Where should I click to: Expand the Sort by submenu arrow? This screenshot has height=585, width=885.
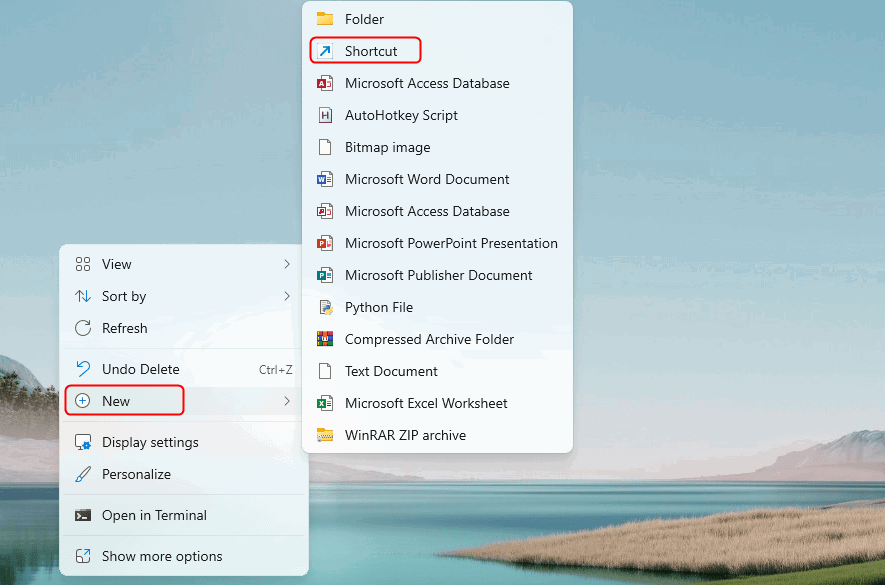tap(287, 296)
